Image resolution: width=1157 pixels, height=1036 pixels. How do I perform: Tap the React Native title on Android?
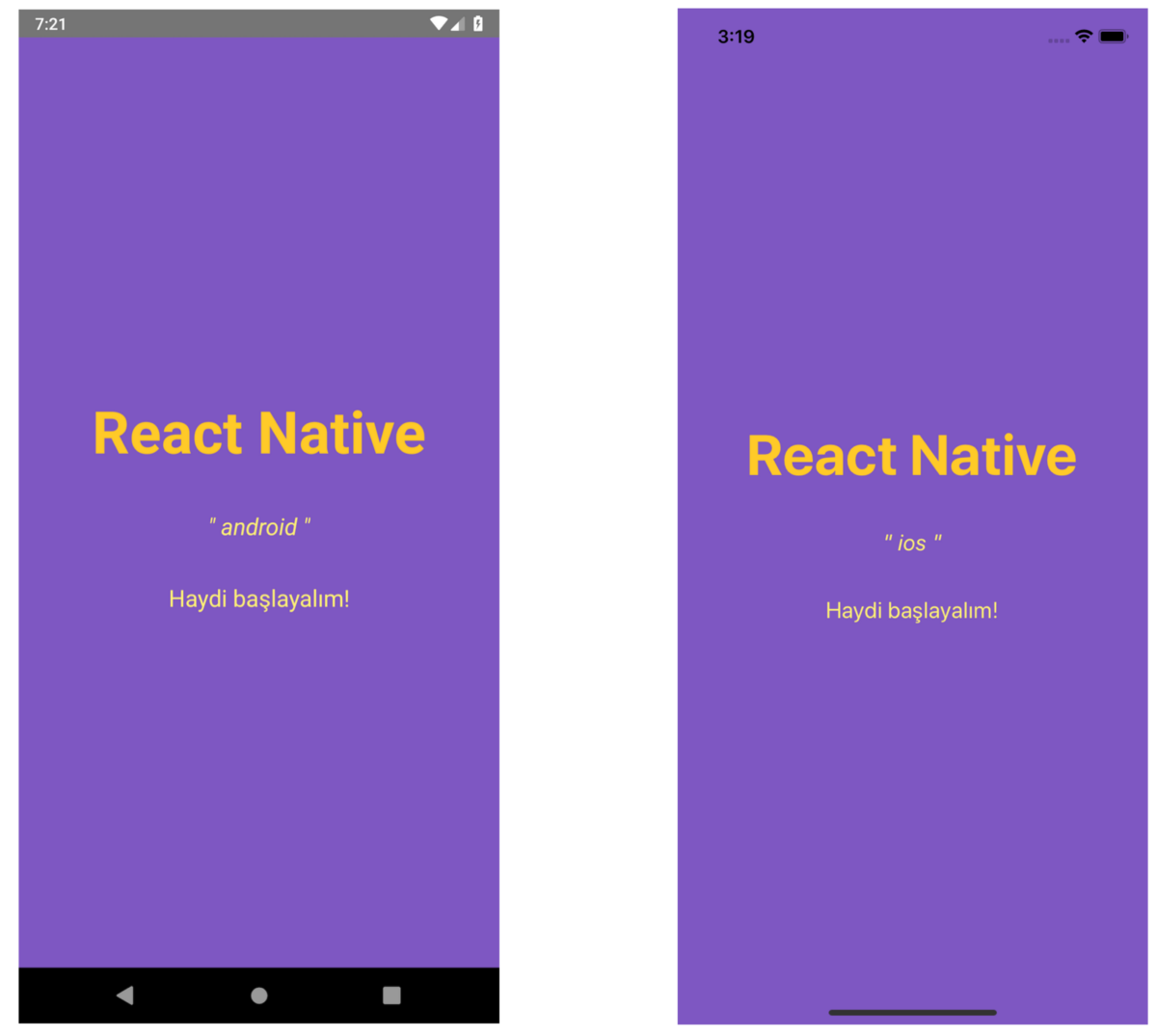(258, 434)
